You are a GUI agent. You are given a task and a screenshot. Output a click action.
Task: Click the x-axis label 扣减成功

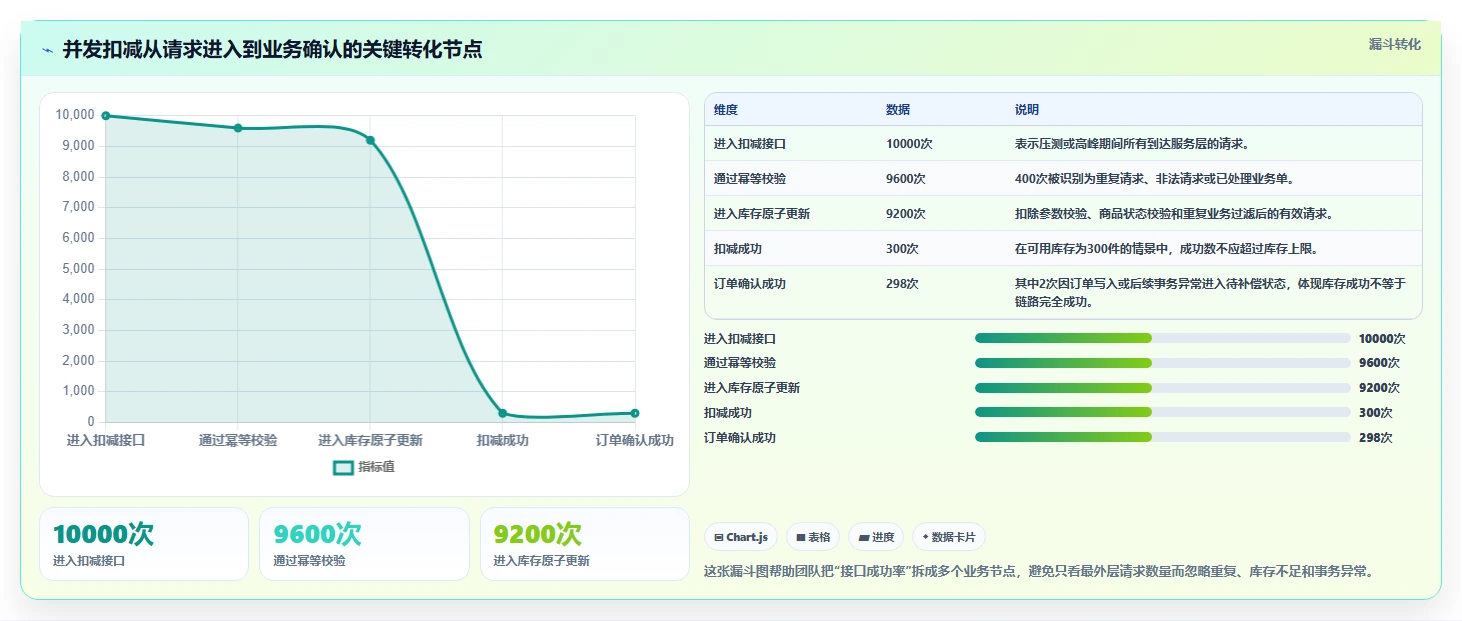[503, 440]
